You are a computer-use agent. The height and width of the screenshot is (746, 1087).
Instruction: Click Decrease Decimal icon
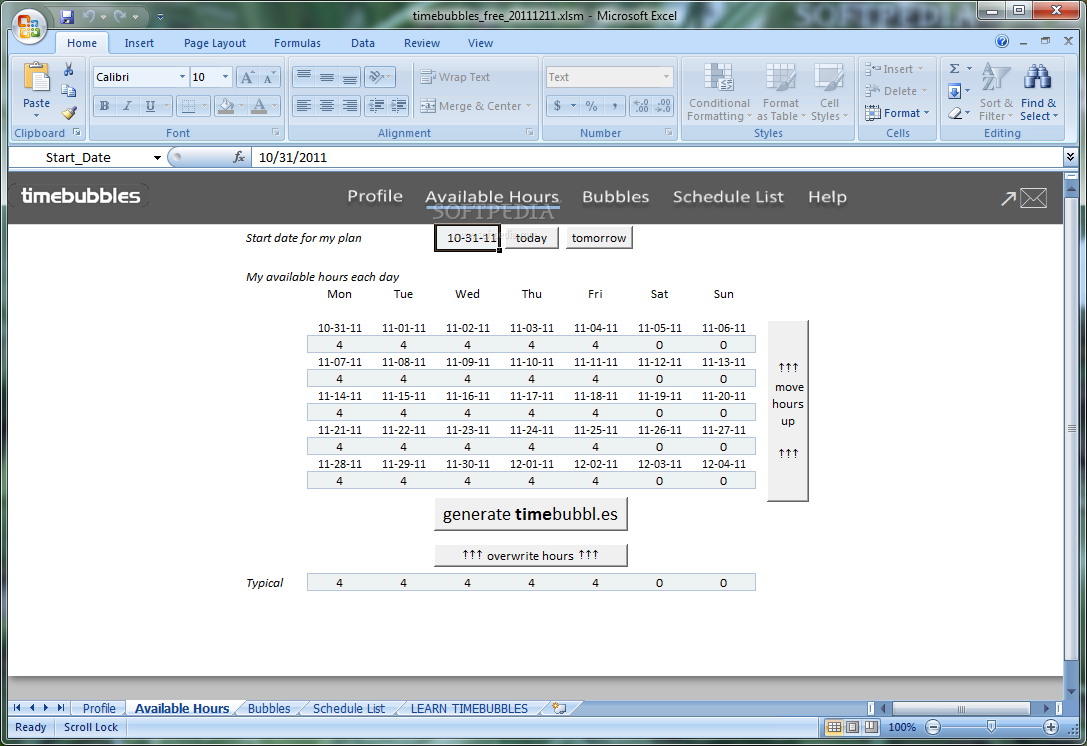point(663,106)
